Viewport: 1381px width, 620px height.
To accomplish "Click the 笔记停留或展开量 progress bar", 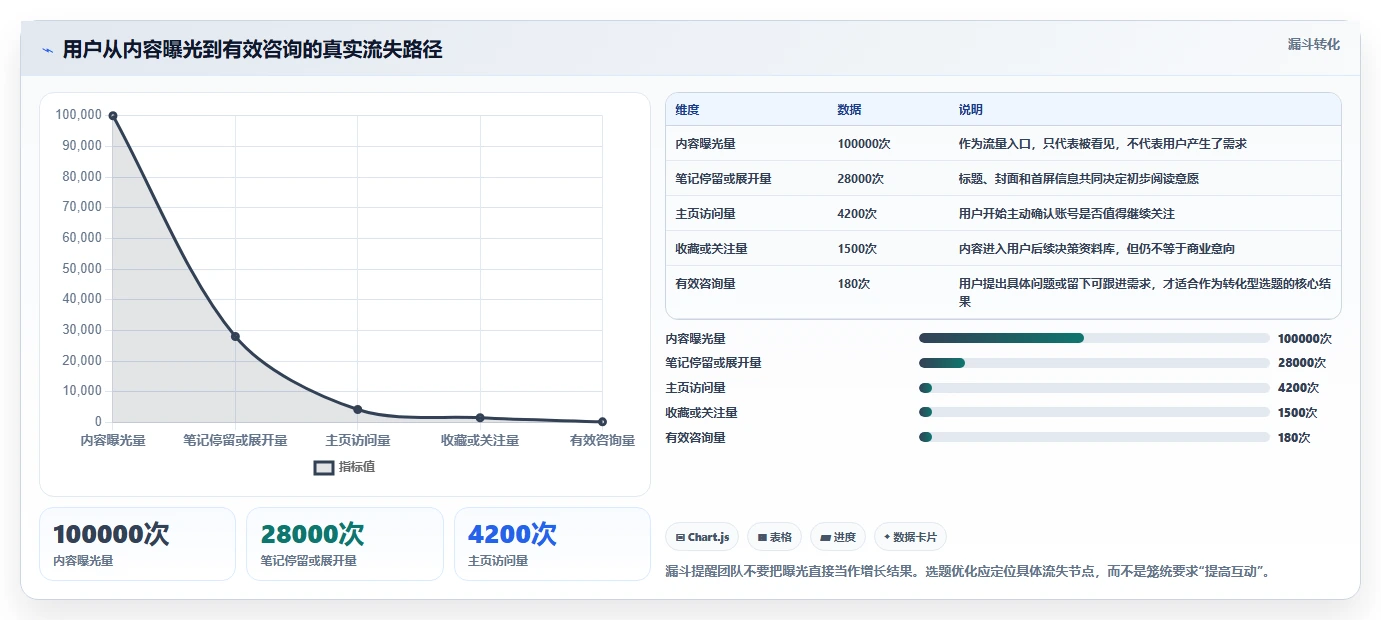I will pos(1094,363).
